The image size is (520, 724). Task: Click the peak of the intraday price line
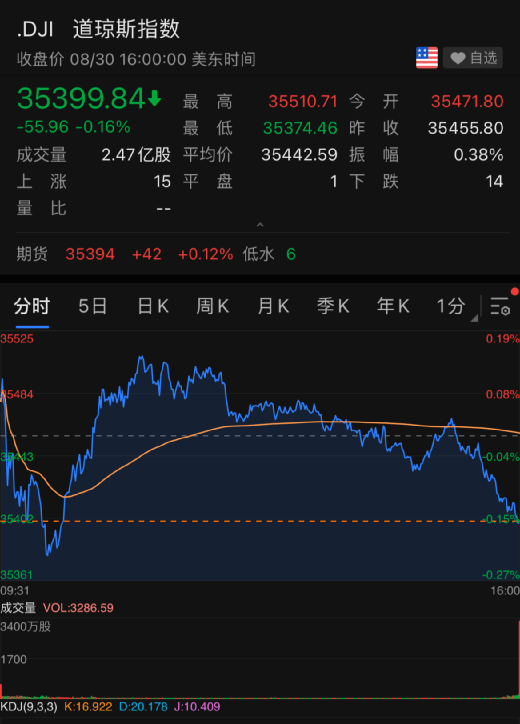[x=141, y=357]
